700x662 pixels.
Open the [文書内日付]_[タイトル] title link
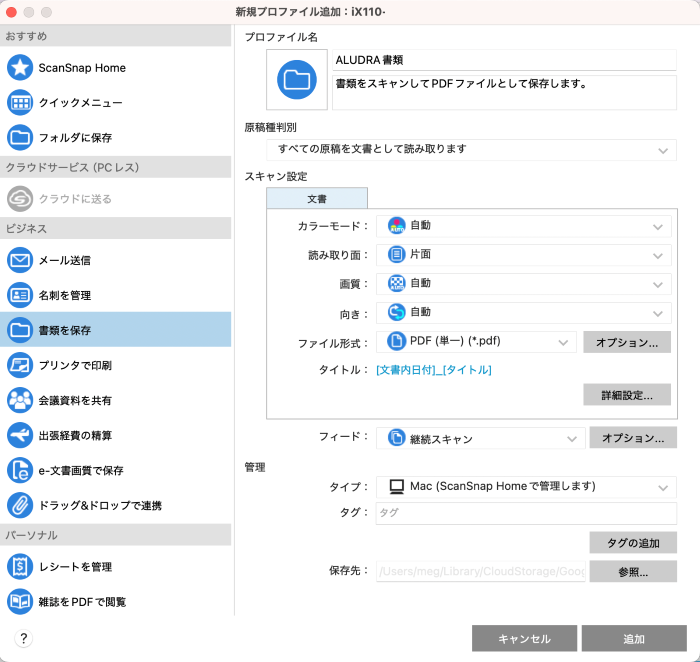[x=434, y=370]
